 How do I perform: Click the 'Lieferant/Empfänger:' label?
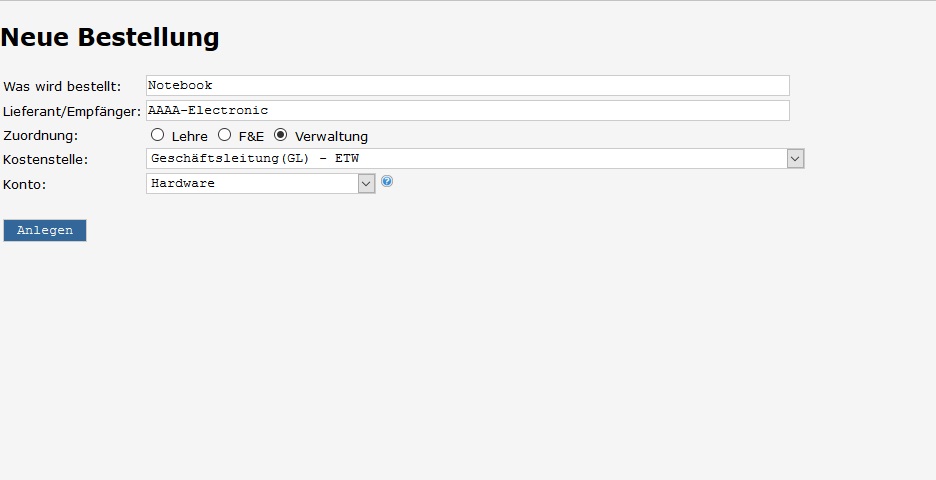coord(72,112)
